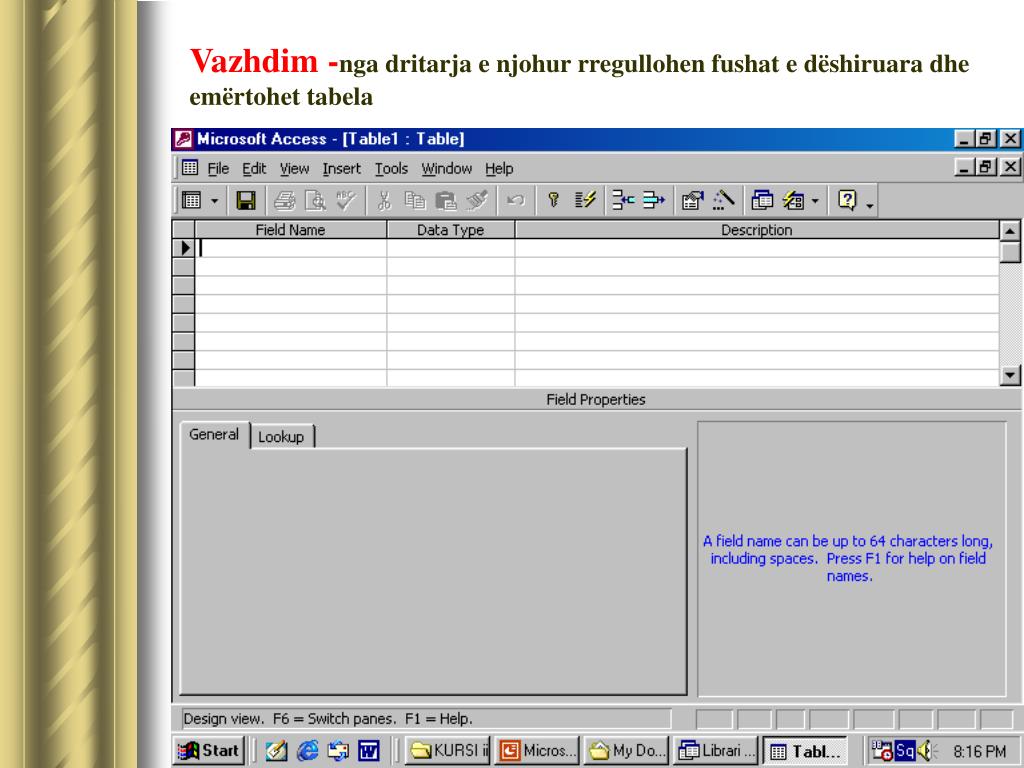Click the 8:16 PM clock
The image size is (1024, 768).
coord(979,751)
